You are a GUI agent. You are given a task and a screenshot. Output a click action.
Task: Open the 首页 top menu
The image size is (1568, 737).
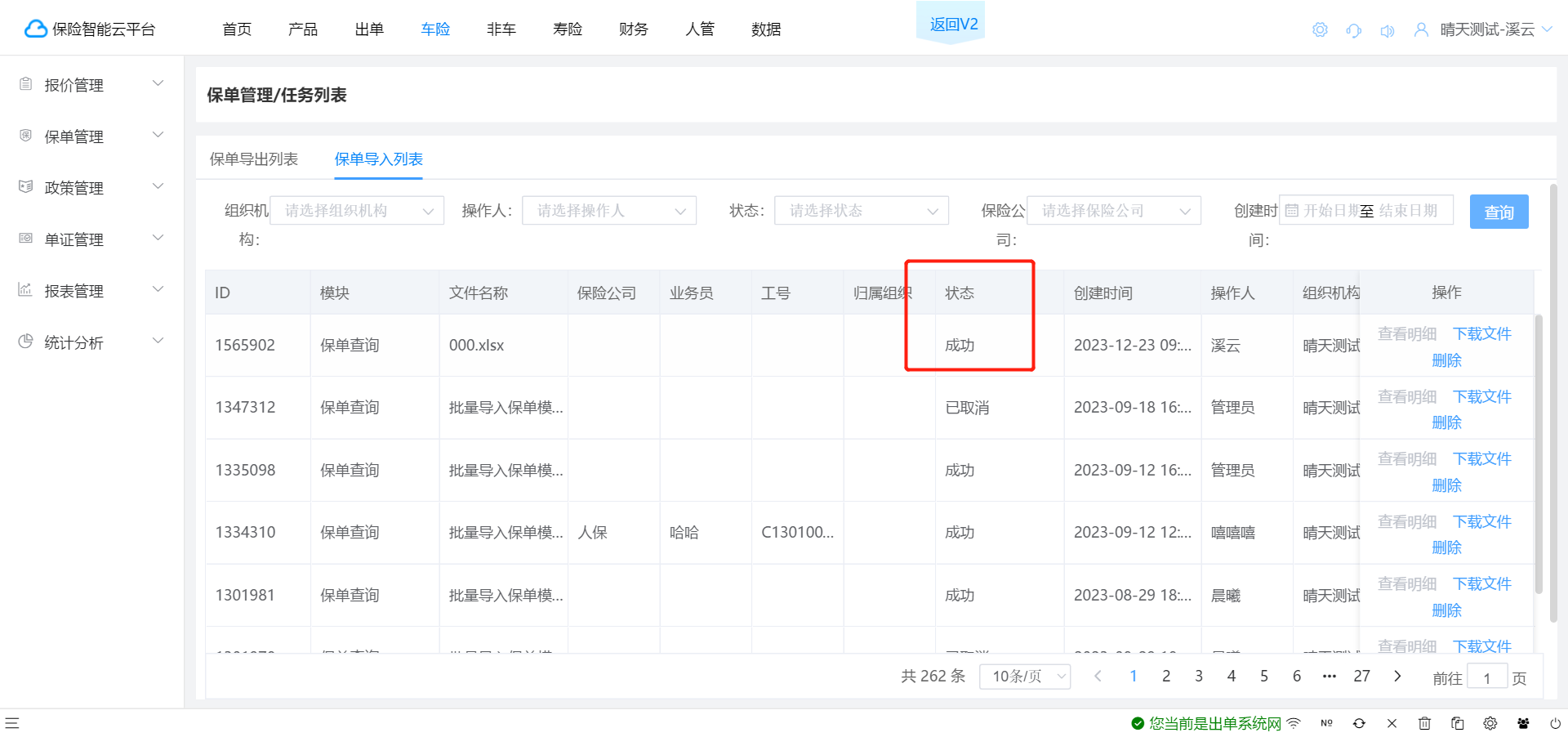(237, 29)
